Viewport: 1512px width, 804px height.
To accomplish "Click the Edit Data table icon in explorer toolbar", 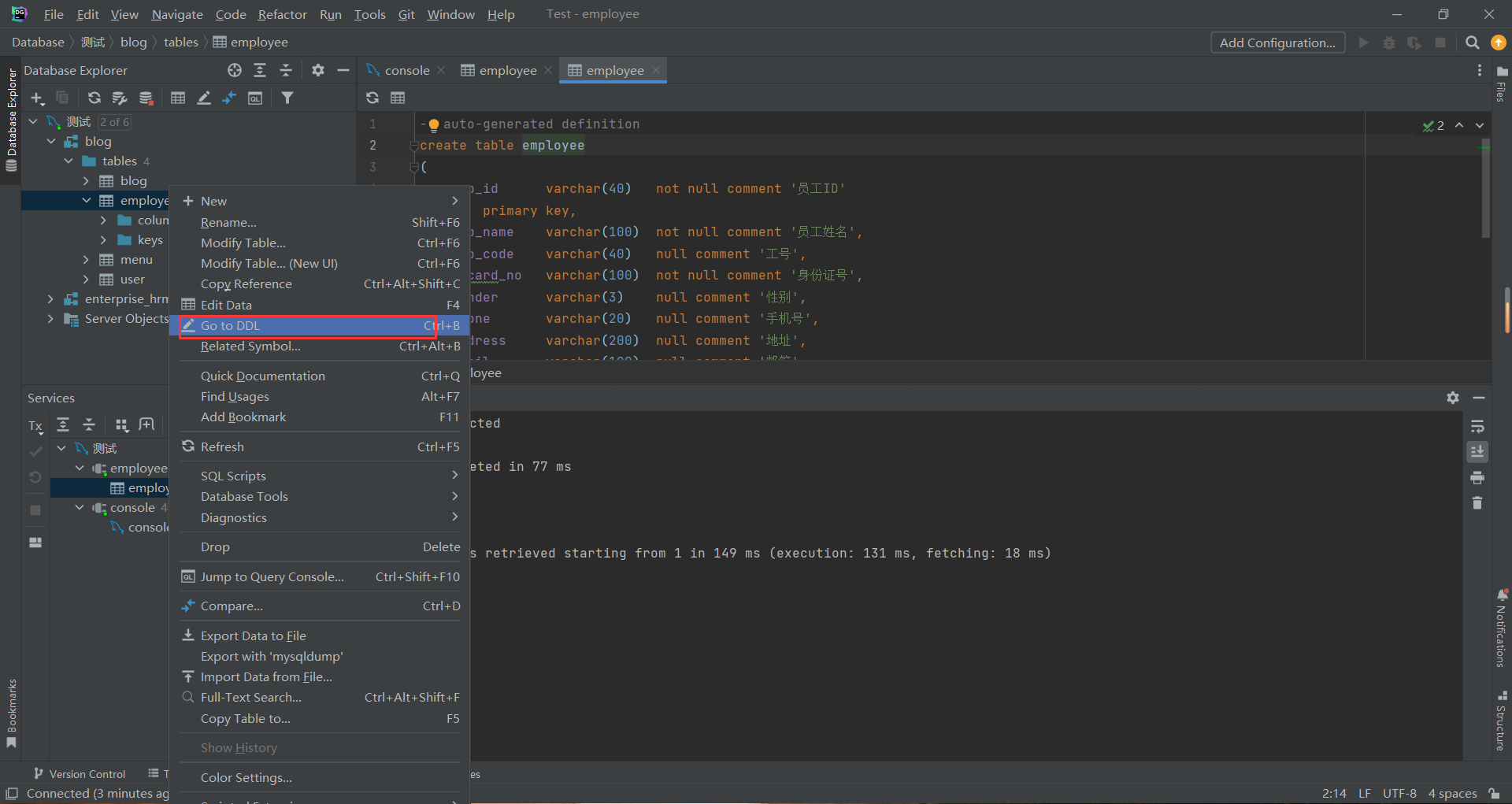I will click(x=178, y=98).
